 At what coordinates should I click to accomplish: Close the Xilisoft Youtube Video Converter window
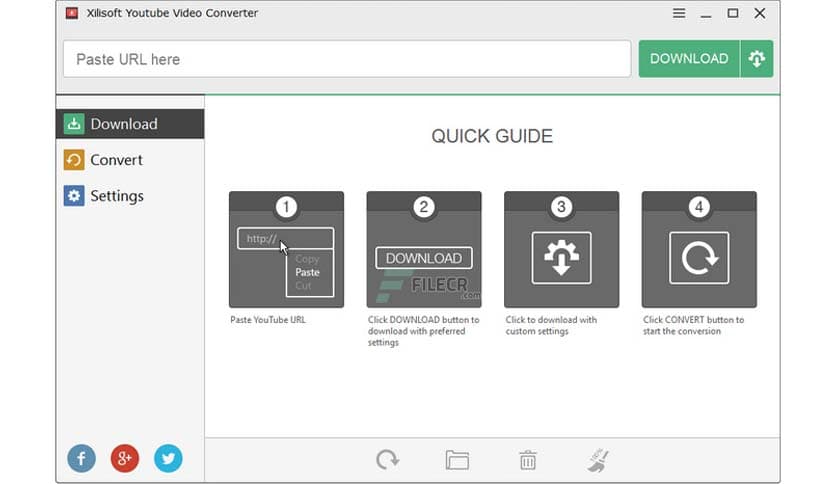(x=760, y=13)
